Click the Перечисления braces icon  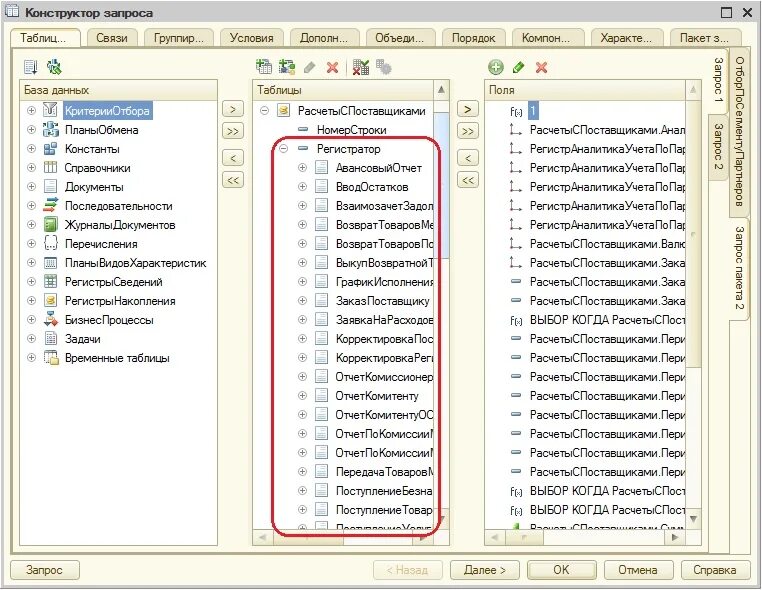[x=51, y=243]
